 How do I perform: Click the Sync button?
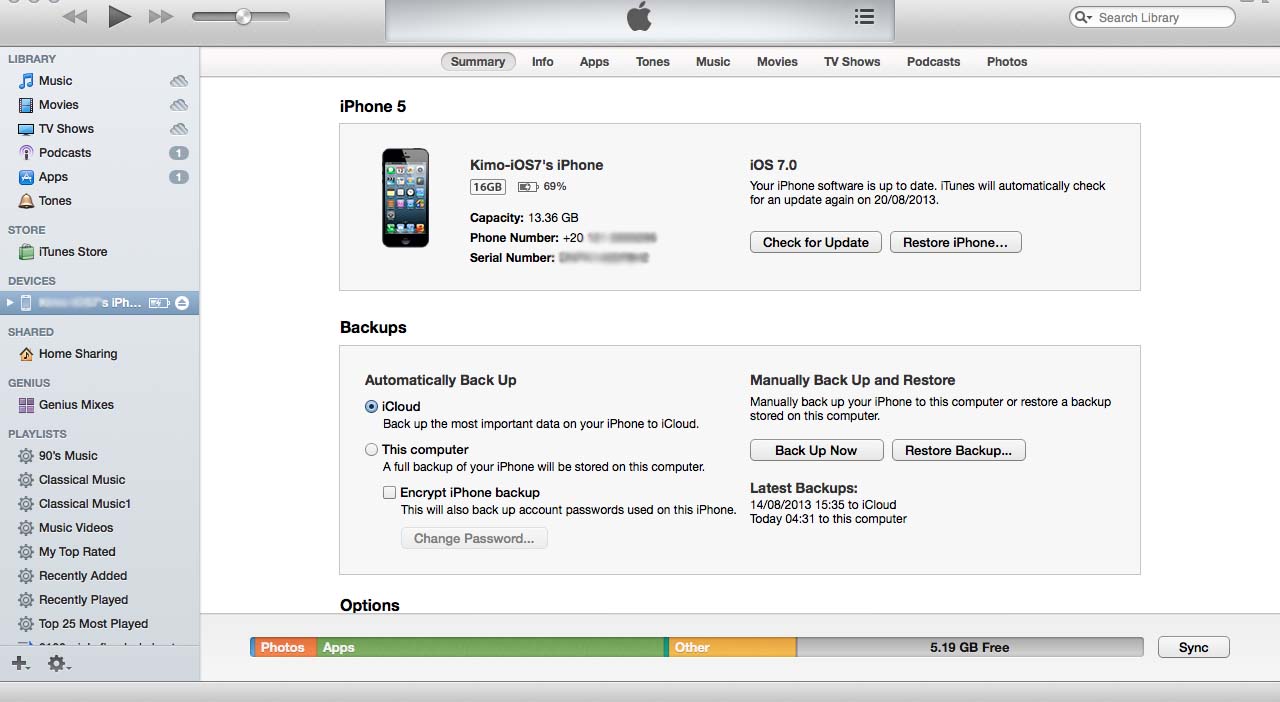pyautogui.click(x=1193, y=648)
